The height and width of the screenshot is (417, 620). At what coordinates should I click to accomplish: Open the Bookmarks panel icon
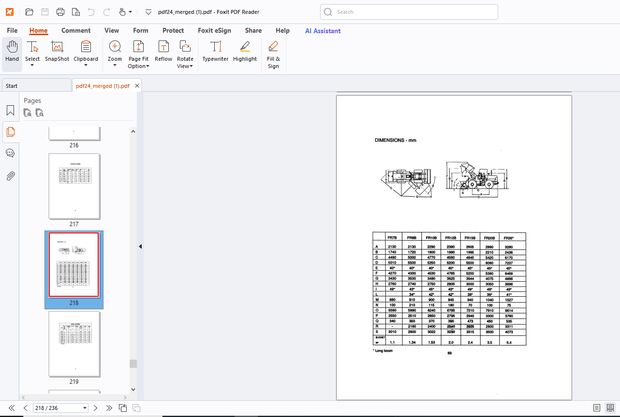coord(10,110)
